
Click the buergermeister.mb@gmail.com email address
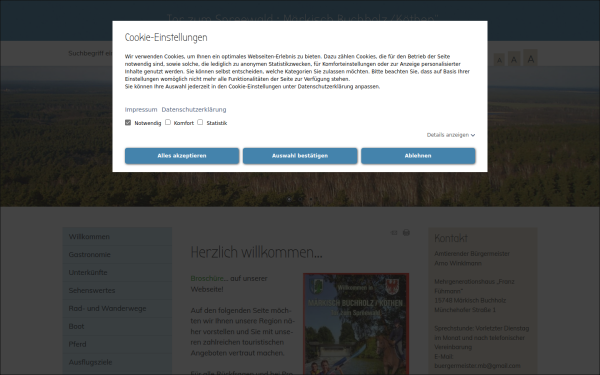click(477, 366)
